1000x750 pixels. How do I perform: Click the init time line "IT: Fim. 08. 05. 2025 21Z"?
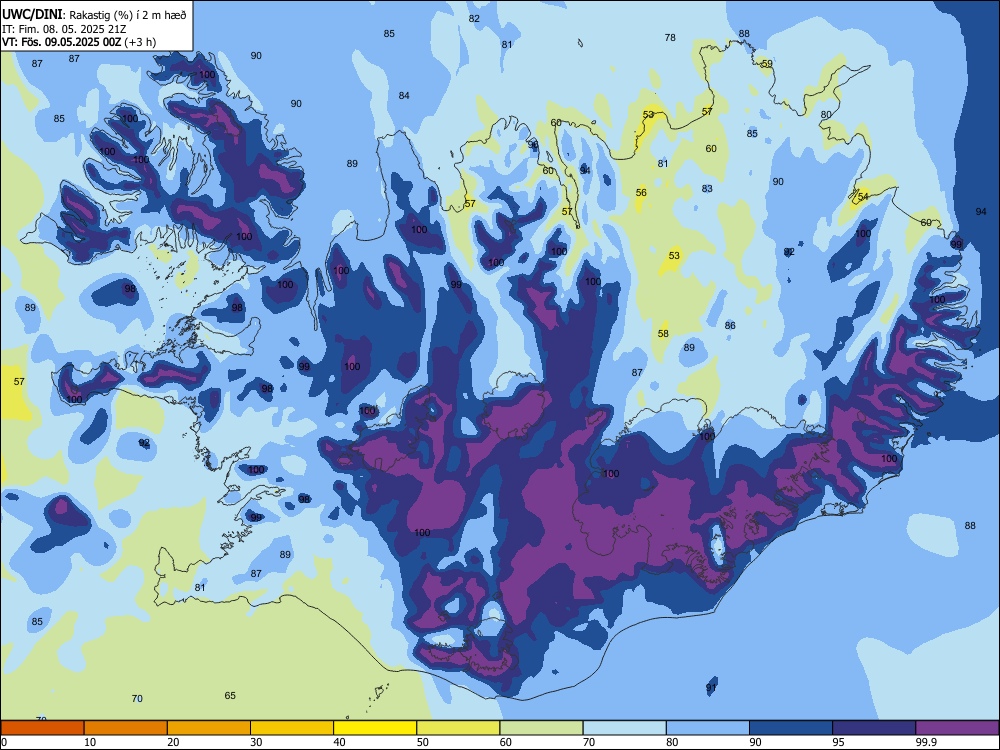click(64, 29)
